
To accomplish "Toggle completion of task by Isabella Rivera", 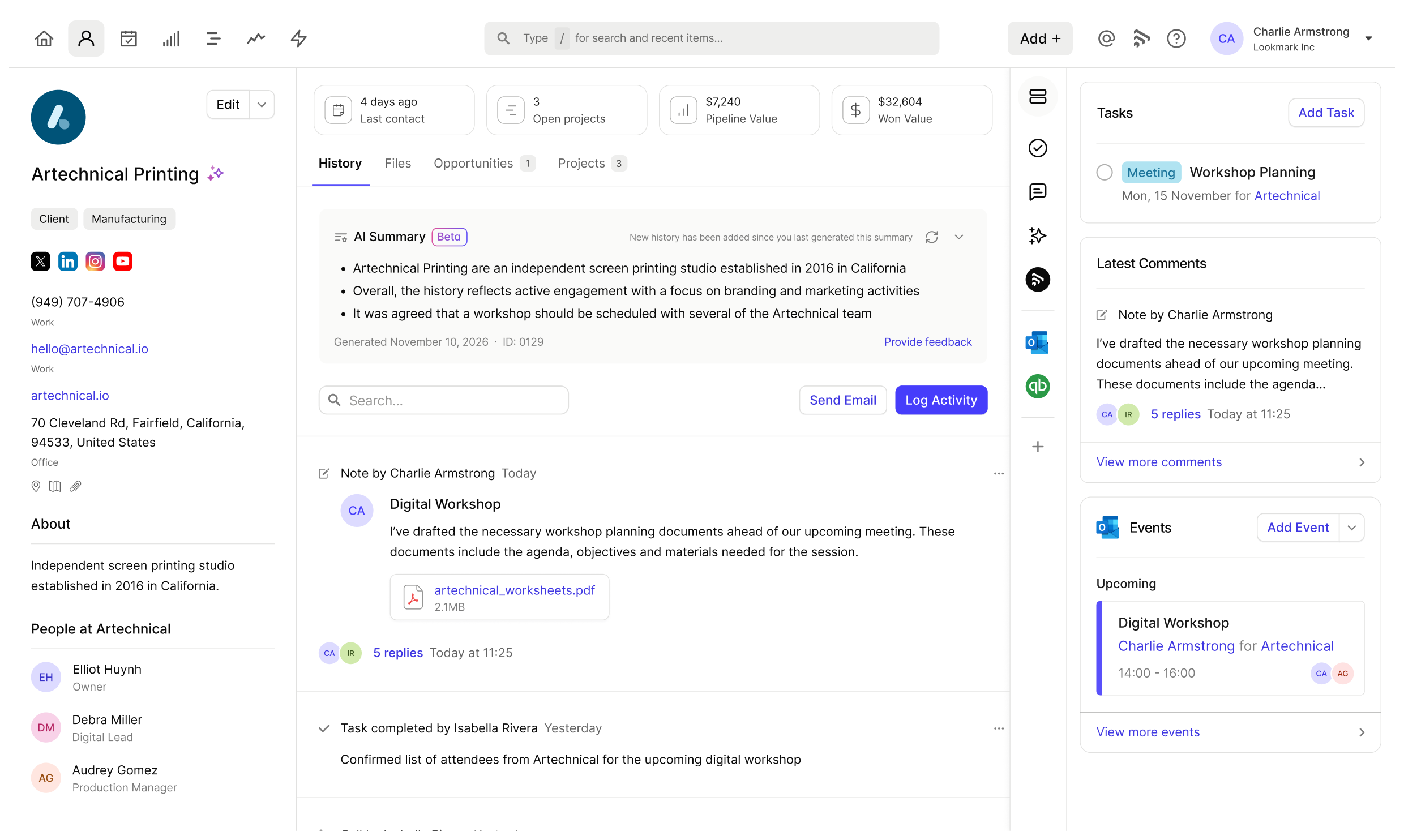I will pyautogui.click(x=323, y=728).
